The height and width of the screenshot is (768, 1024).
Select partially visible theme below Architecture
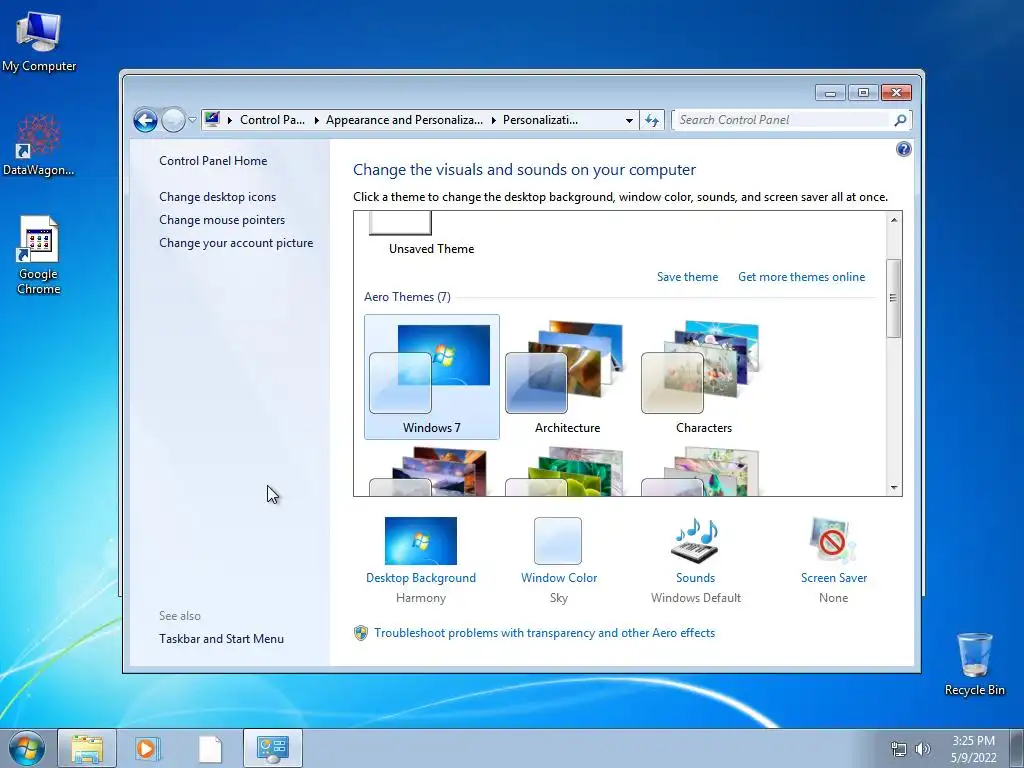coord(568,471)
